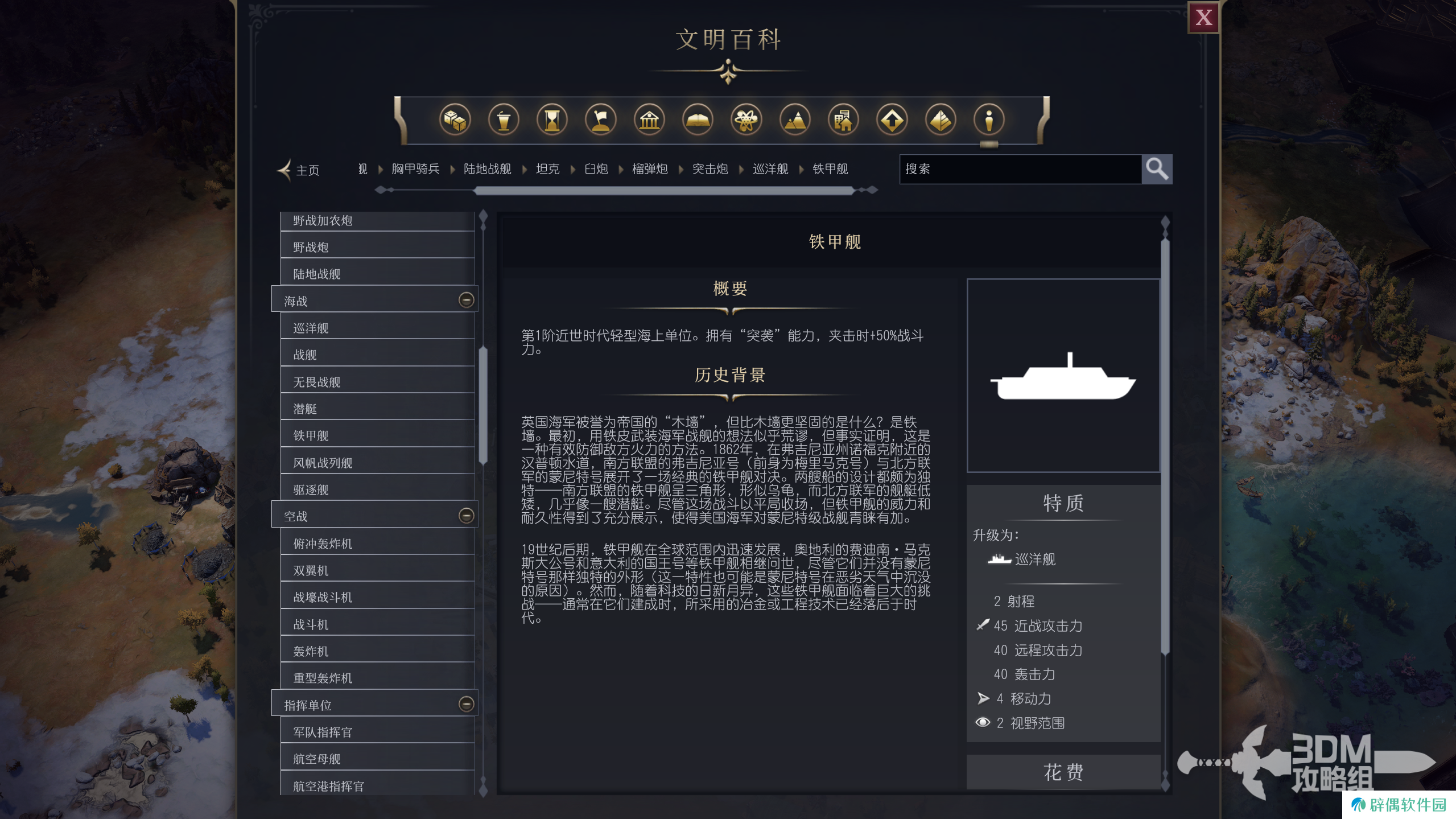Click the eye icon next to 视野范围

(983, 722)
